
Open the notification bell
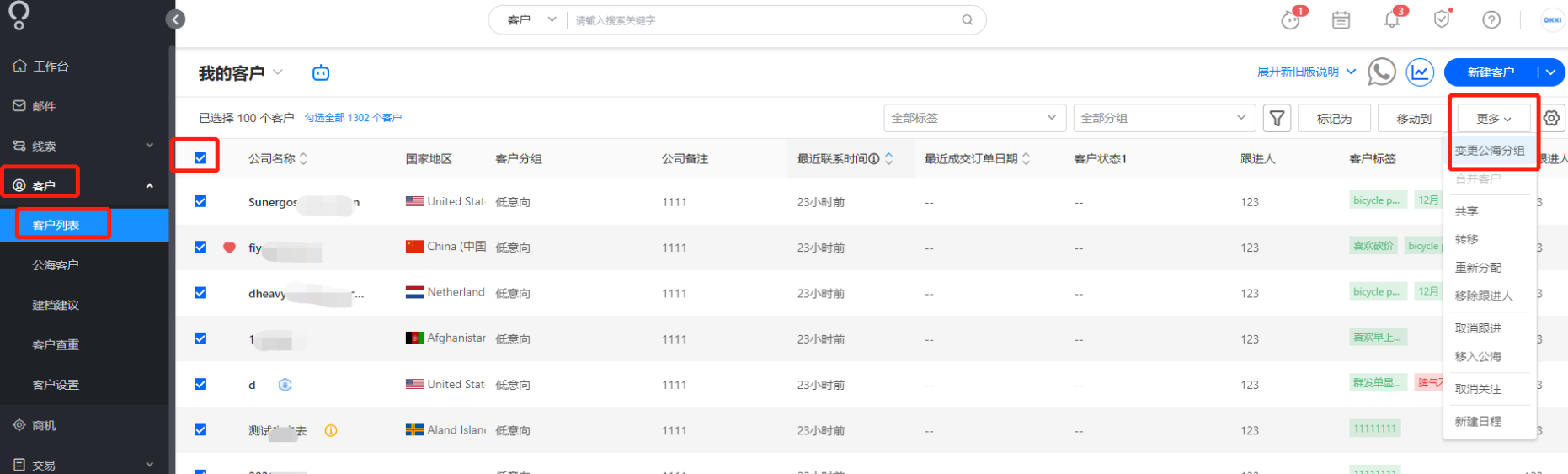tap(1392, 19)
